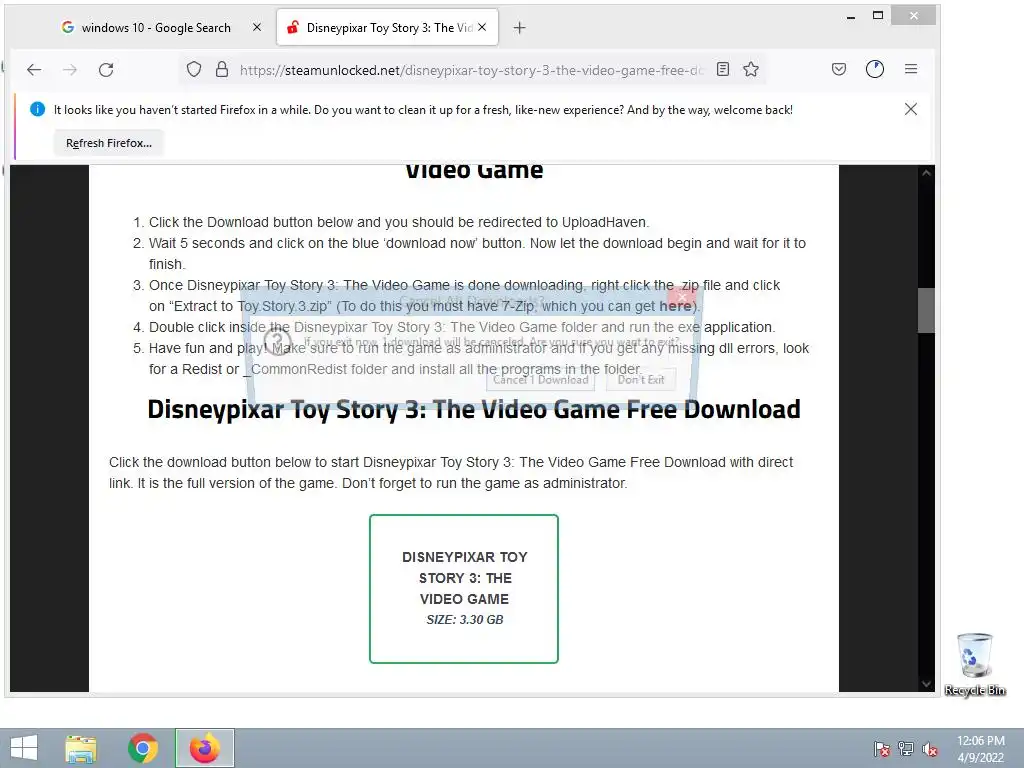Image resolution: width=1024 pixels, height=768 pixels.
Task: Open the tracking protection shield icon
Action: (194, 69)
